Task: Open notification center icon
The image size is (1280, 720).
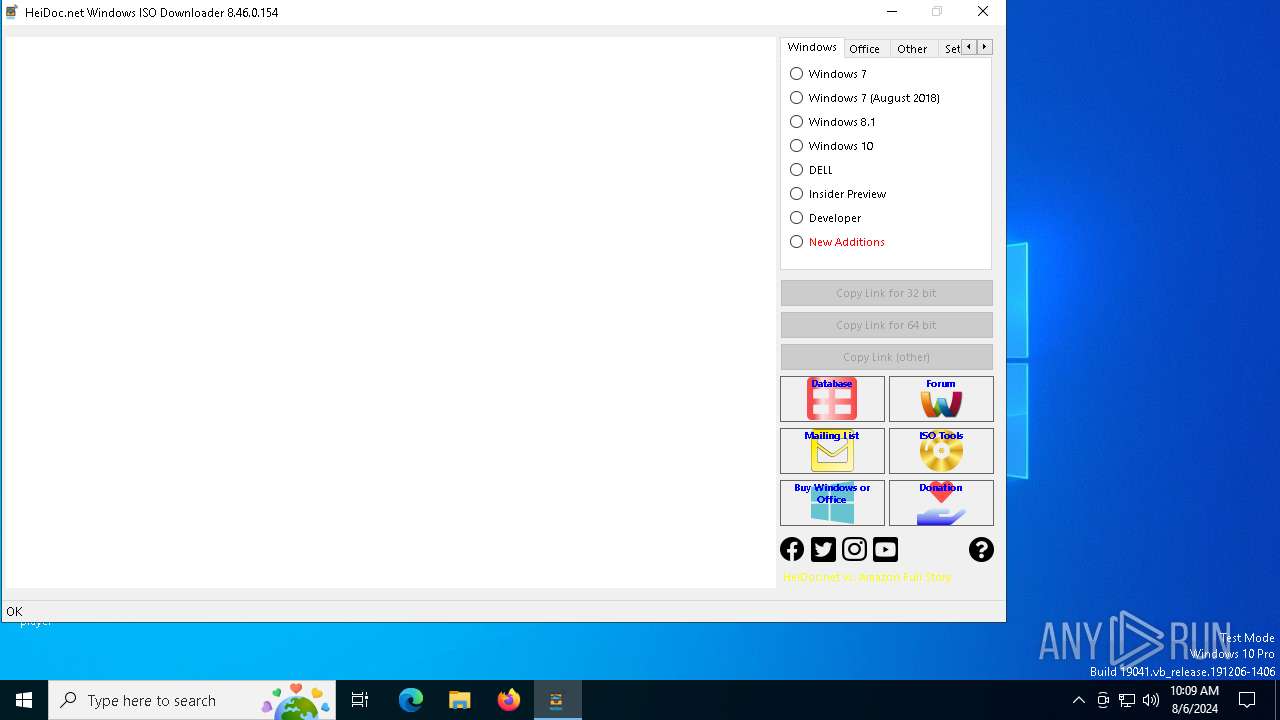Action: tap(1247, 700)
